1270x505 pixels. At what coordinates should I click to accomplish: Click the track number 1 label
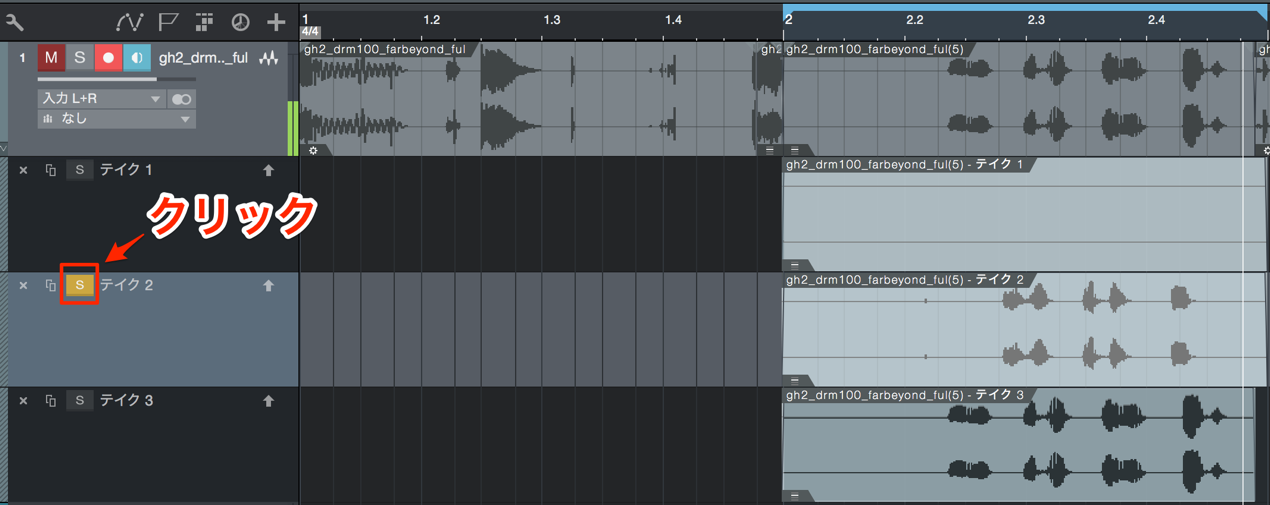click(22, 58)
